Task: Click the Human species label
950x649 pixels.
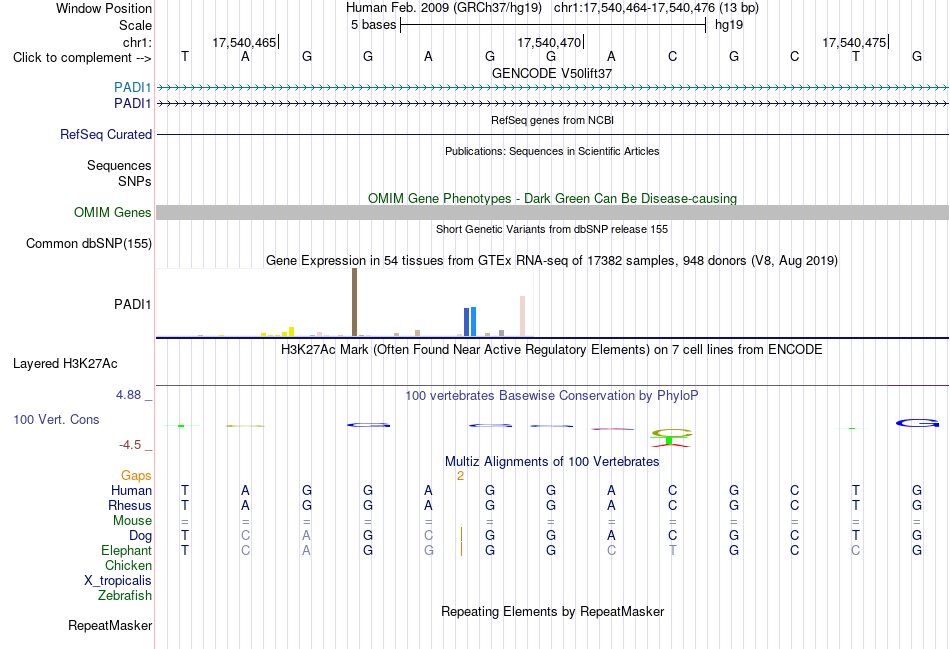Action: pyautogui.click(x=131, y=490)
